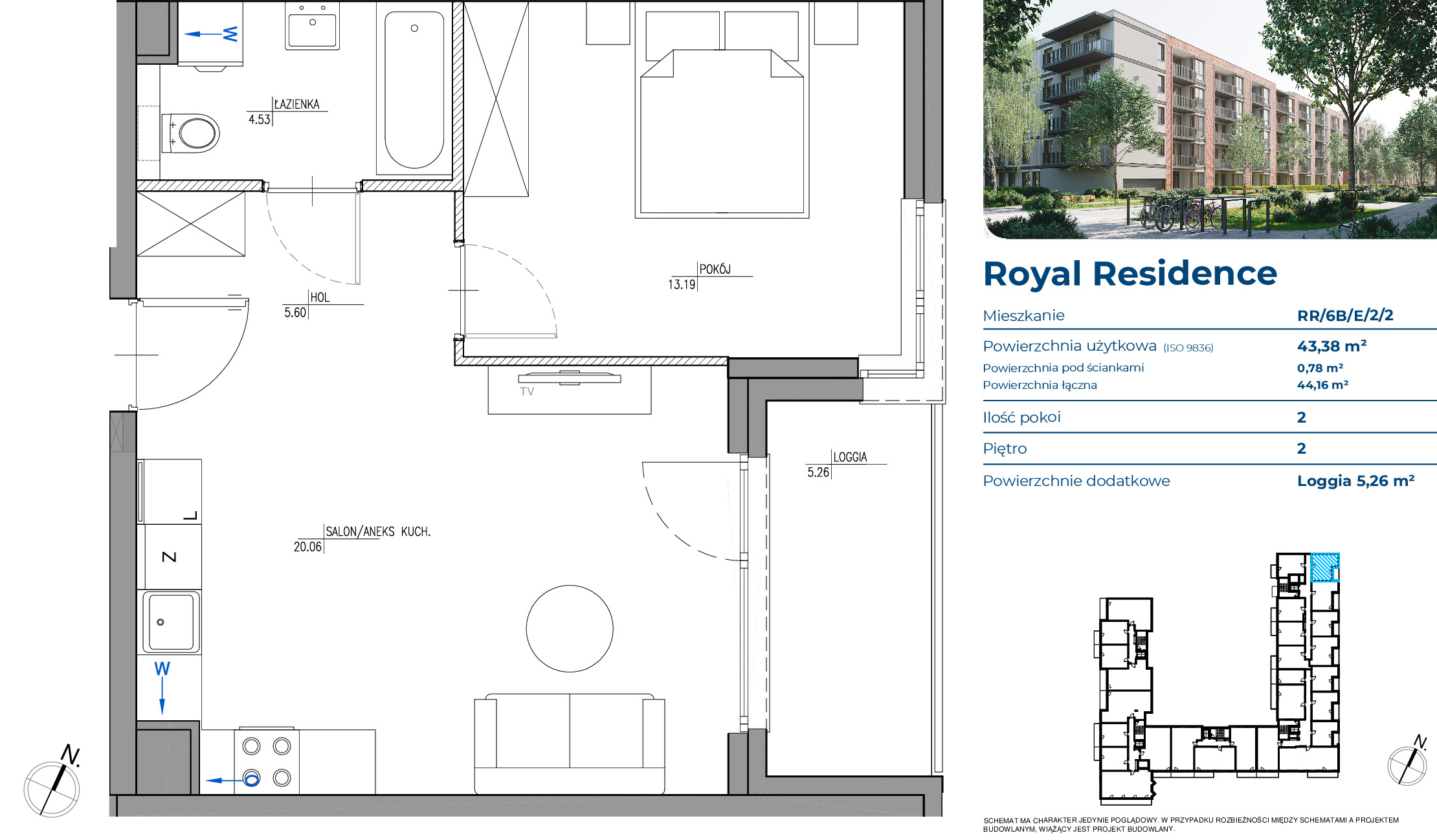Click the ISO 9836 note

(1188, 348)
